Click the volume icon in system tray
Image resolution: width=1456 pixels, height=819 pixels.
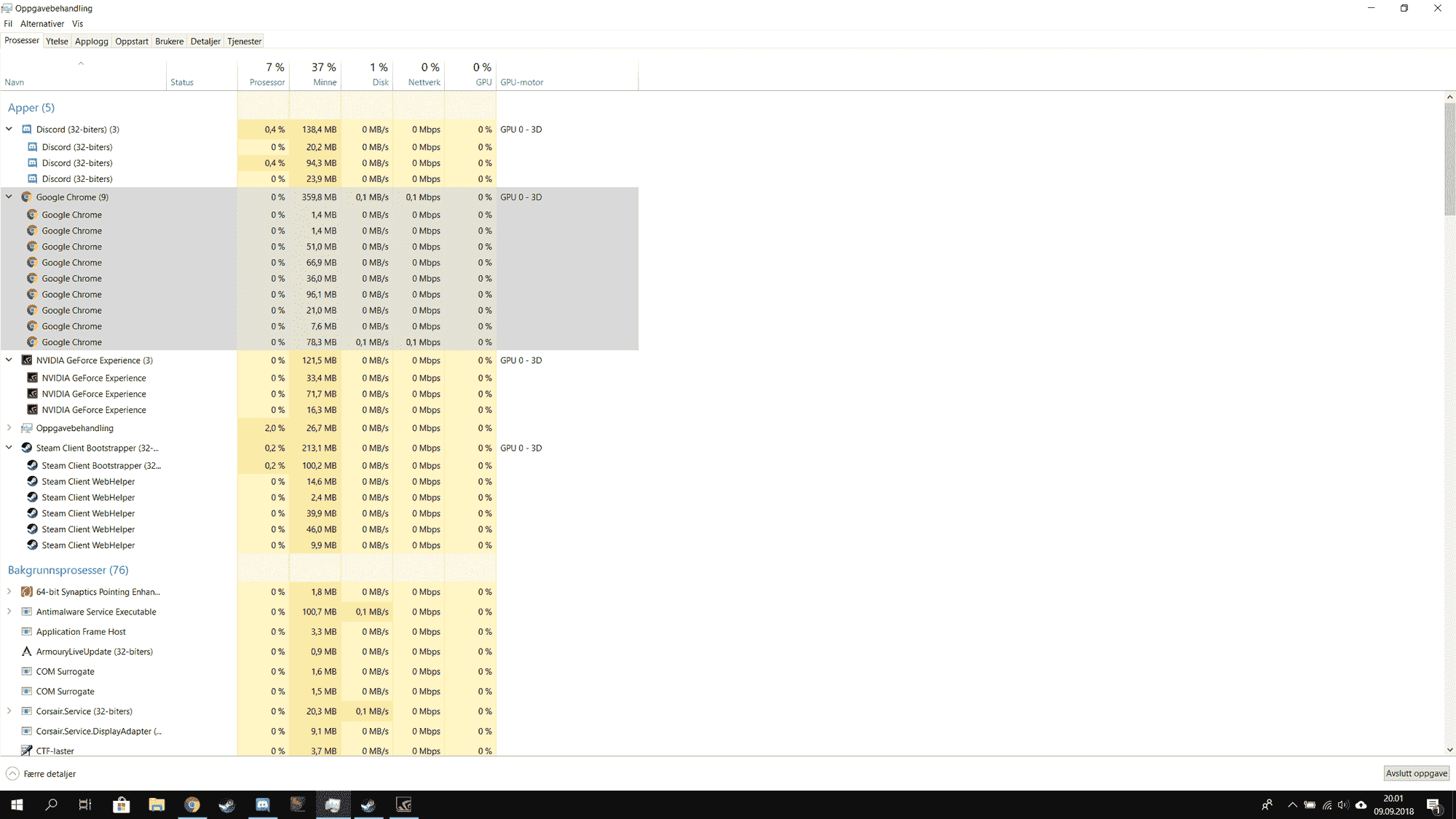1343,804
